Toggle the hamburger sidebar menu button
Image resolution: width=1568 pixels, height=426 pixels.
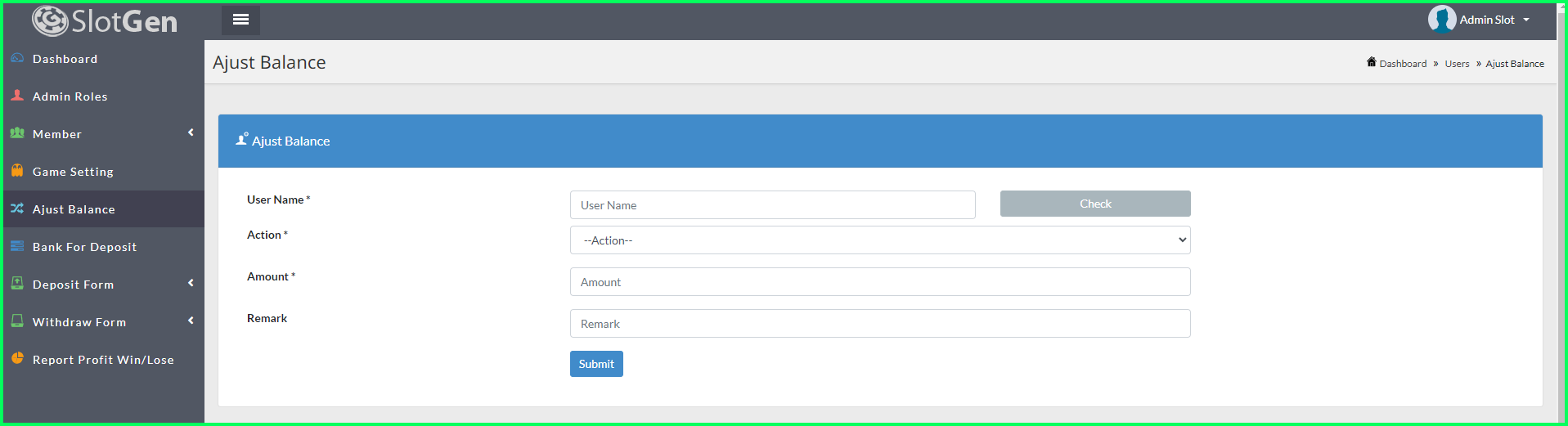(240, 20)
